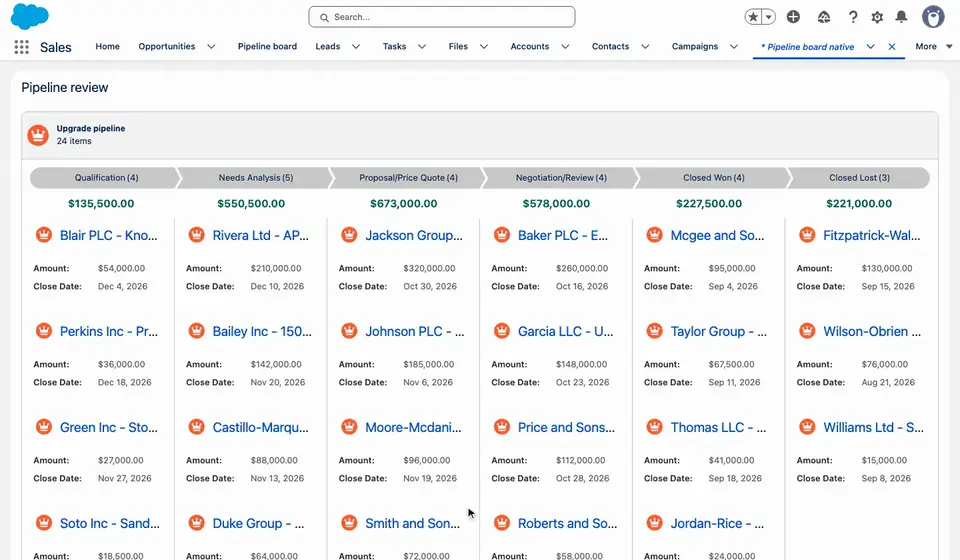Expand the Tasks tab dropdown chevron
The height and width of the screenshot is (560, 960).
pyautogui.click(x=422, y=47)
